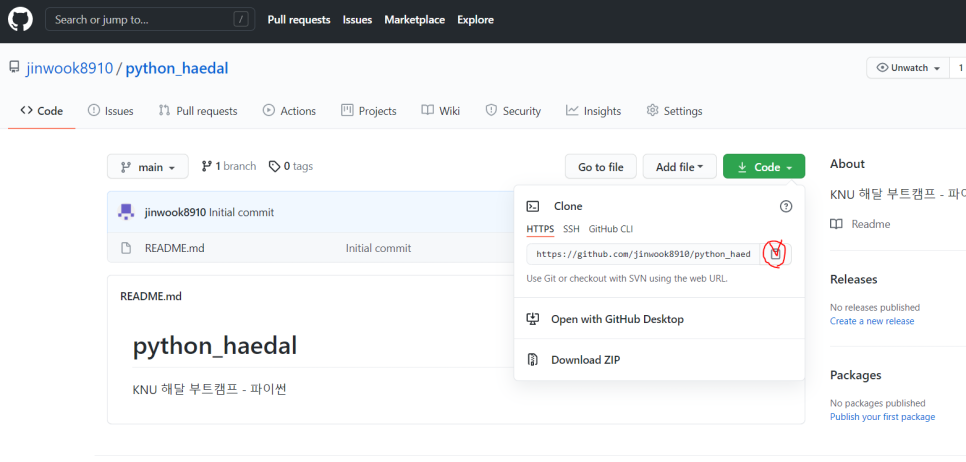The image size is (966, 462).
Task: Click Publish your first package link
Action: click(x=882, y=417)
